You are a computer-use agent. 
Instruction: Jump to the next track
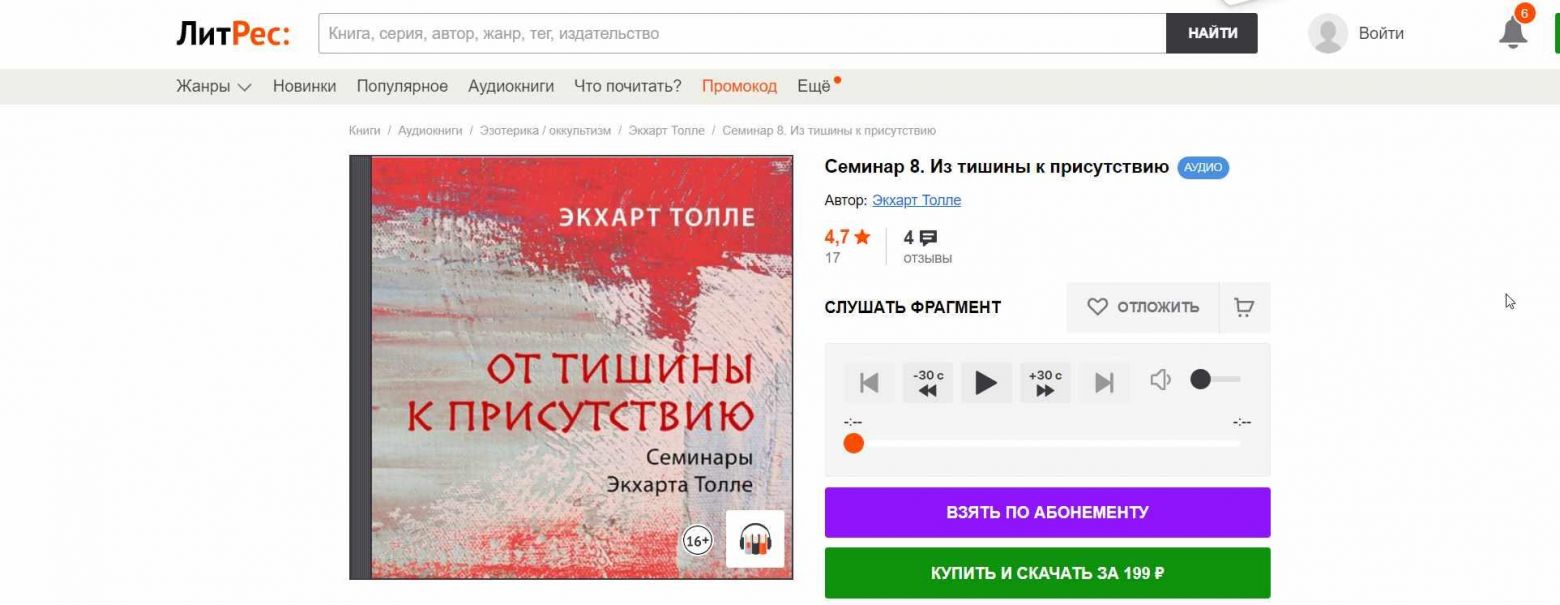pyautogui.click(x=1104, y=383)
